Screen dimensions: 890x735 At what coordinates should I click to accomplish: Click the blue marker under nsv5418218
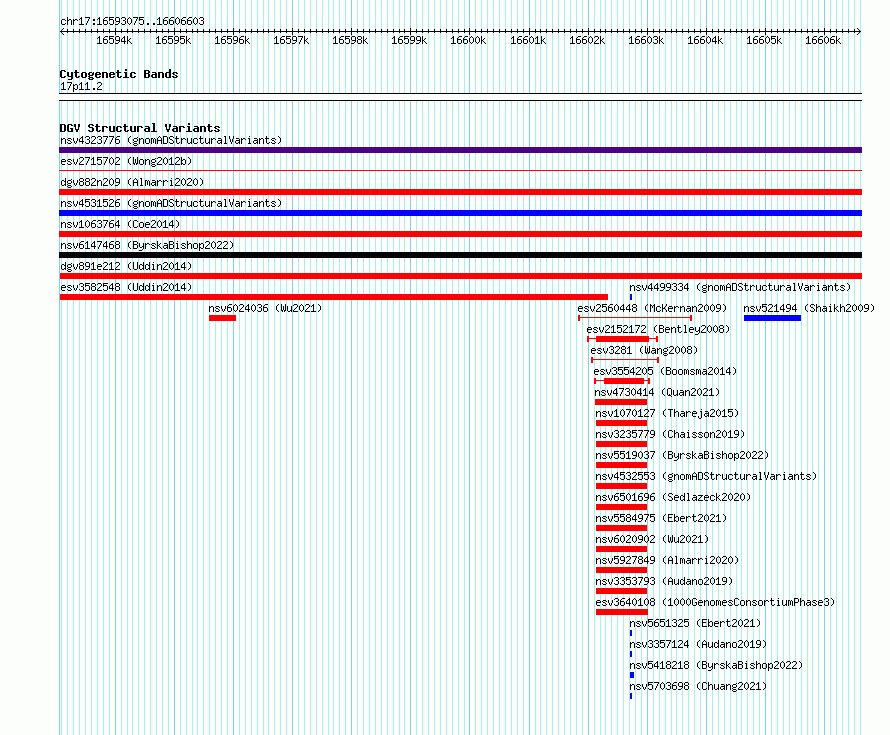click(632, 675)
